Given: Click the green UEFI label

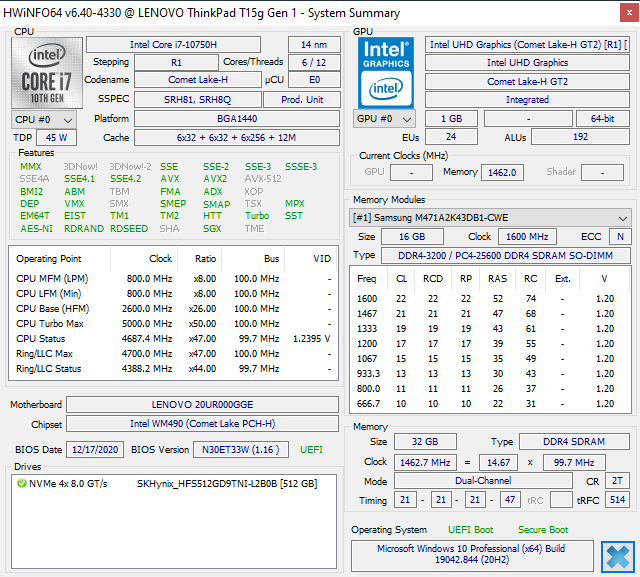Looking at the screenshot, I should (x=311, y=450).
